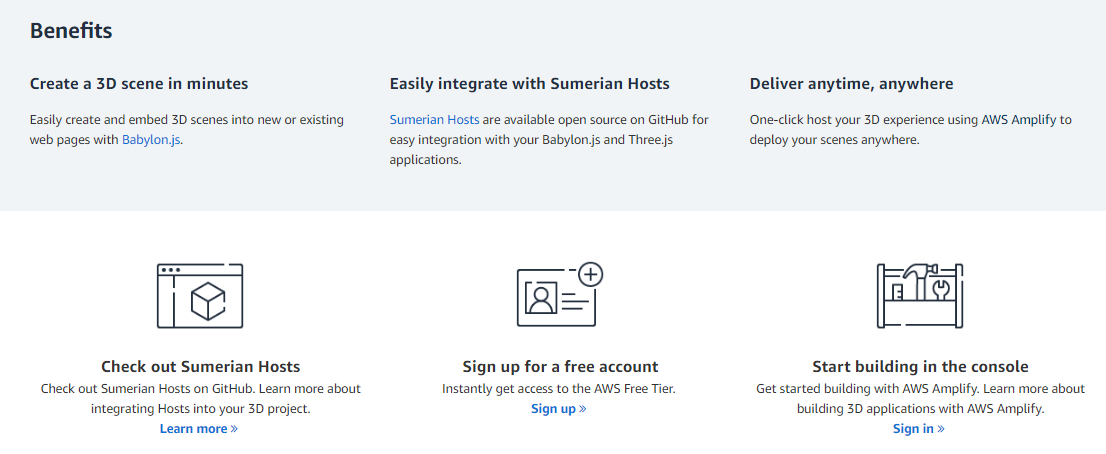This screenshot has height=454, width=1106.
Task: Click the chevron arrows after Sign in
Action: [x=941, y=429]
